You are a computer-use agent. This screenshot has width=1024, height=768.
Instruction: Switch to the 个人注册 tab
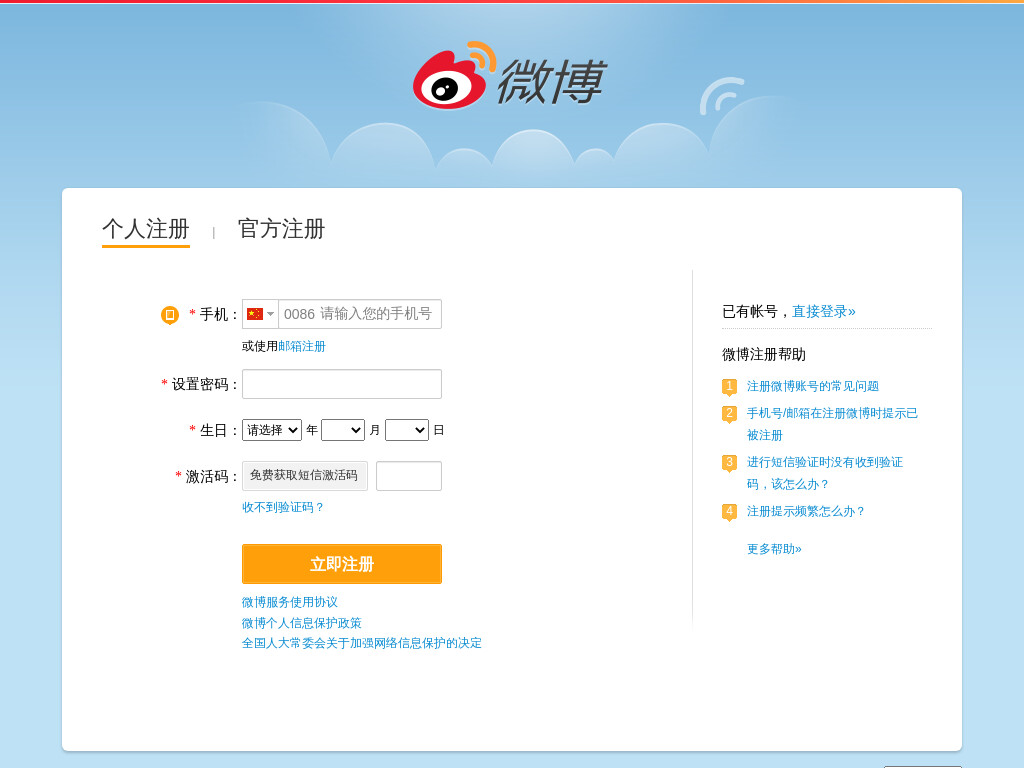(146, 229)
